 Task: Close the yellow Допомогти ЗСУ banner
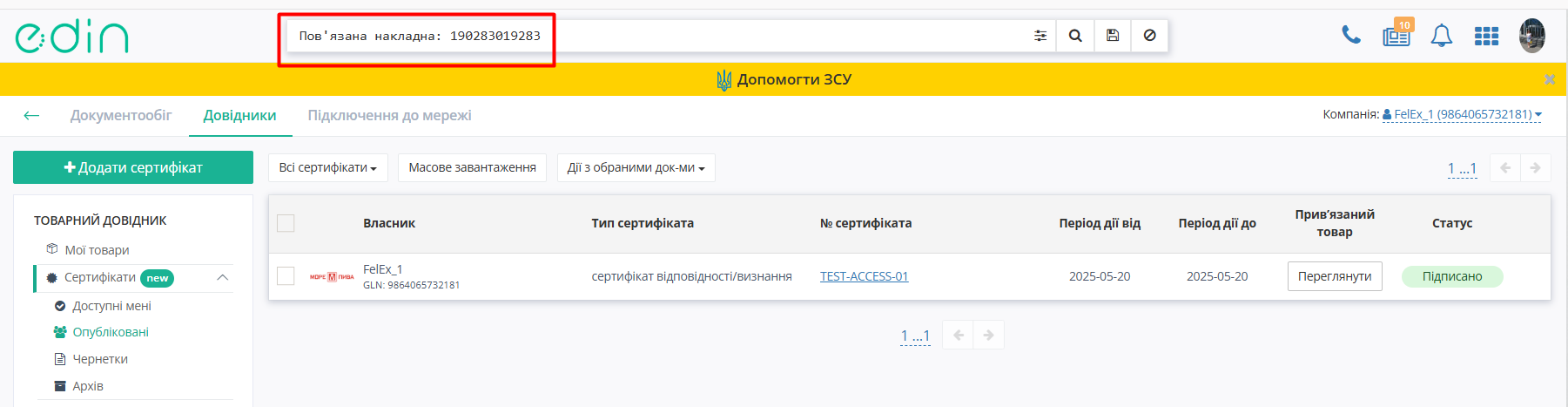pos(1550,79)
